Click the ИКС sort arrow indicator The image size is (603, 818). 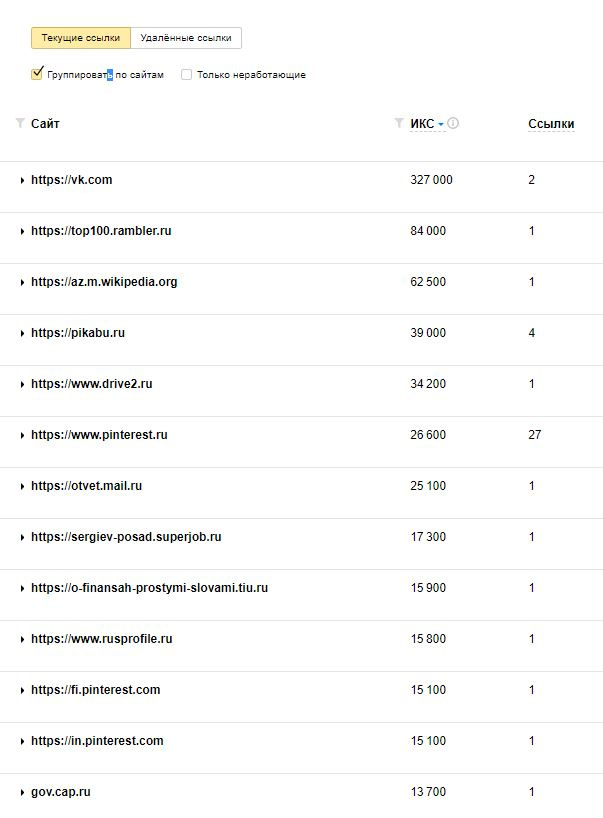click(x=441, y=125)
